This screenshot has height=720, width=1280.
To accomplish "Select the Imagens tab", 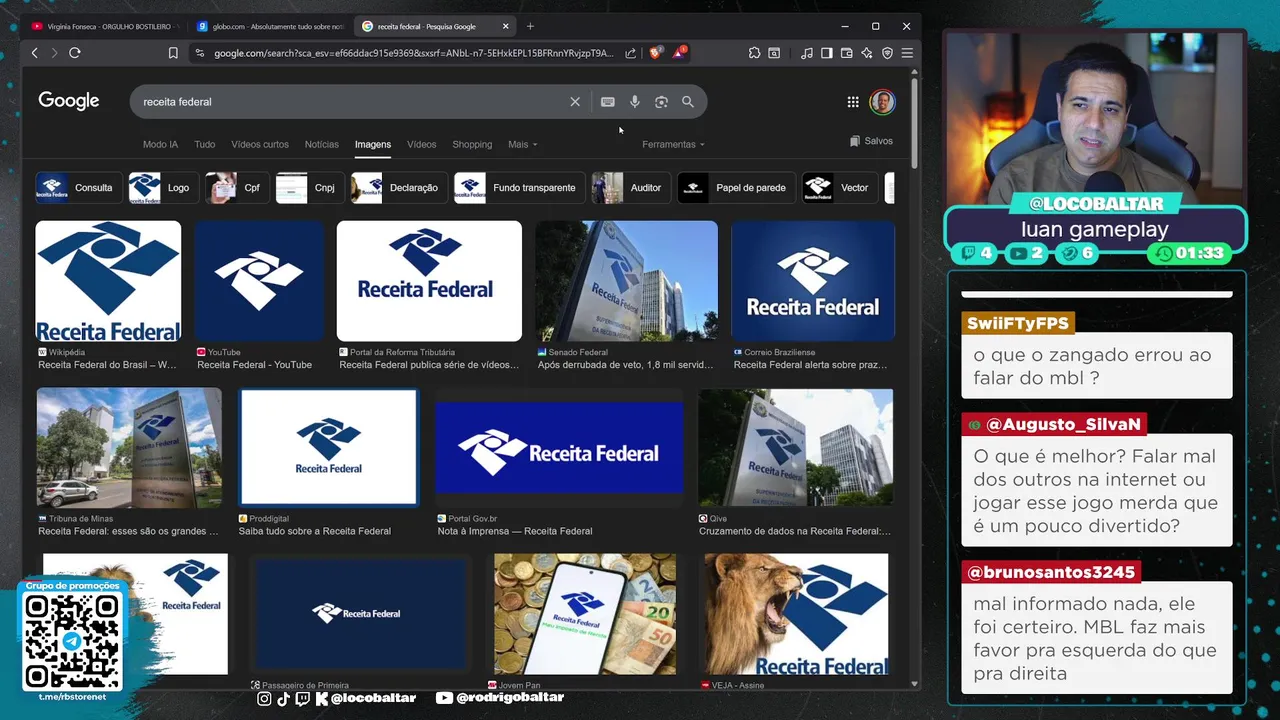I will (x=373, y=144).
